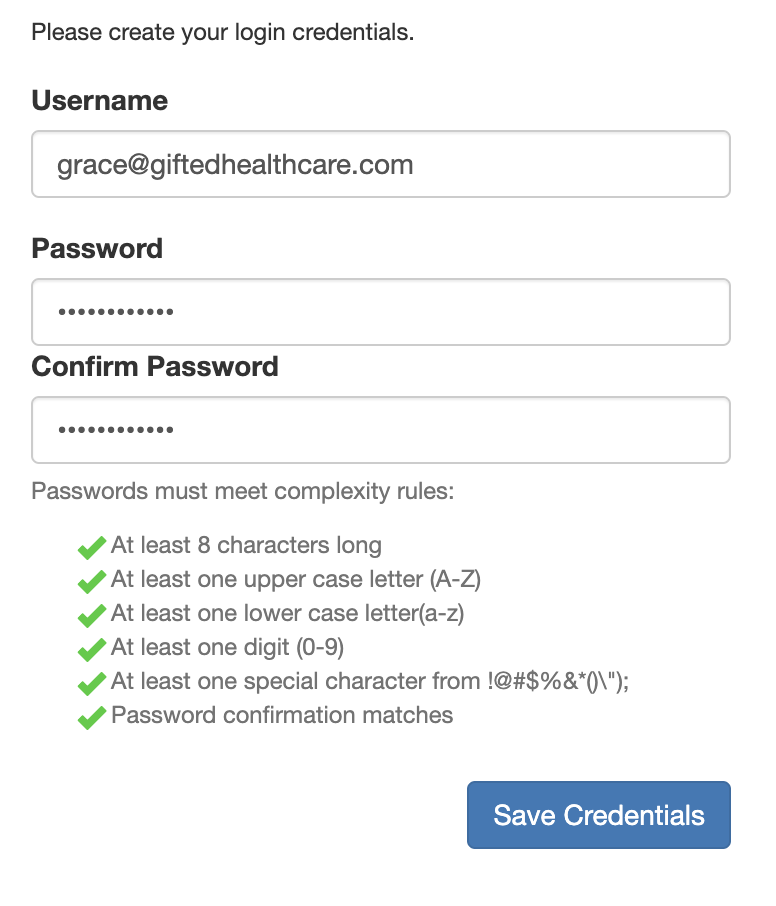
Task: Click the 'At least 8 characters long' rule text
Action: pyautogui.click(x=246, y=546)
